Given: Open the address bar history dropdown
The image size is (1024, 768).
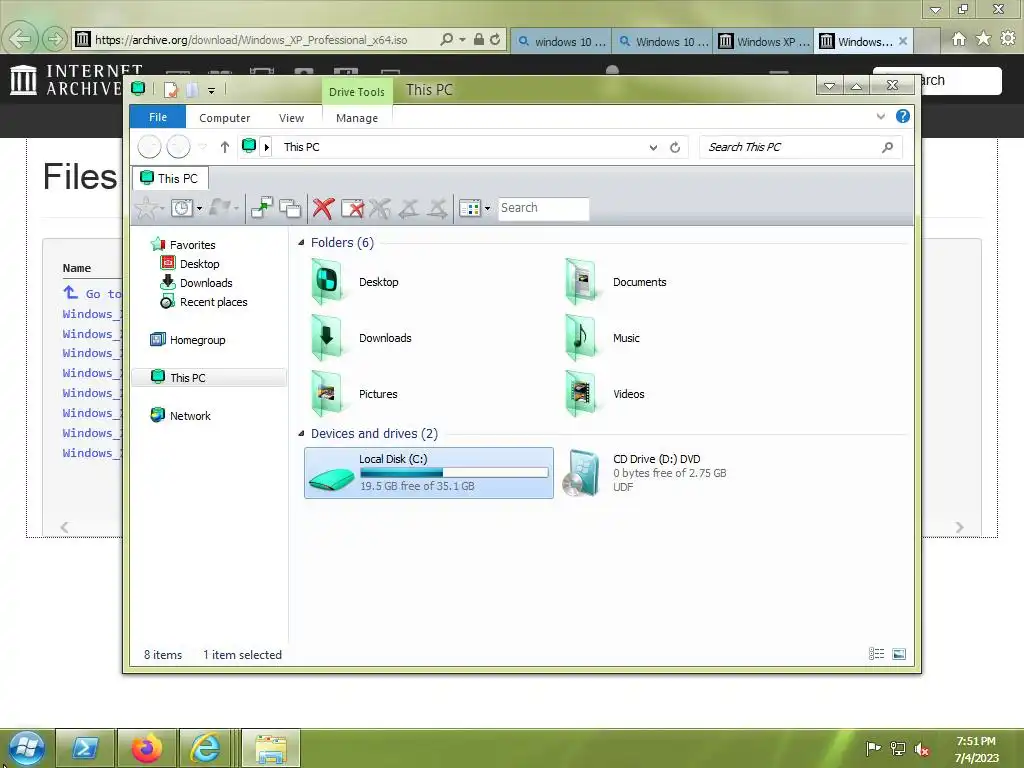Looking at the screenshot, I should click(653, 148).
